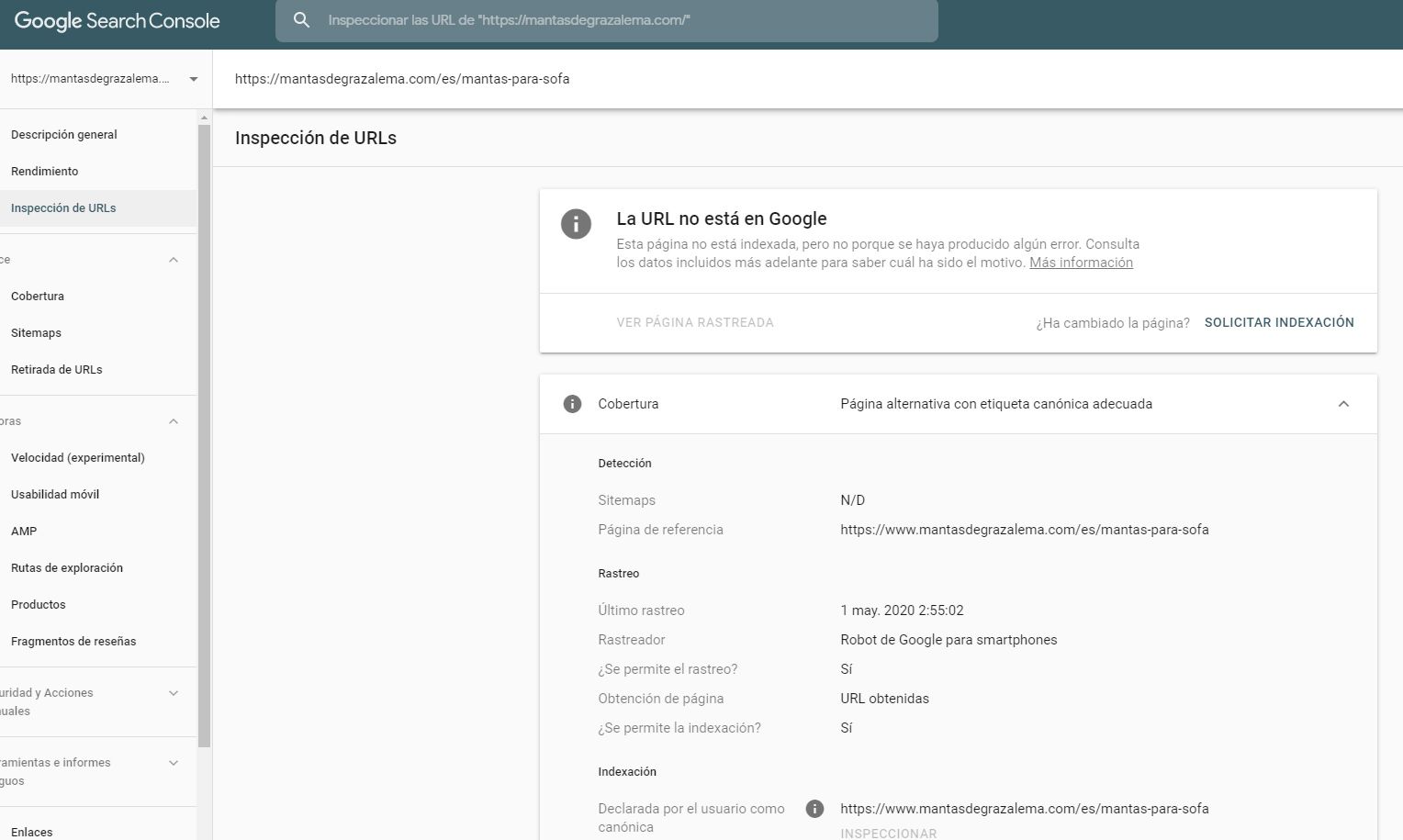Click 'URL obtenidas' value
1403x840 pixels.
884,699
